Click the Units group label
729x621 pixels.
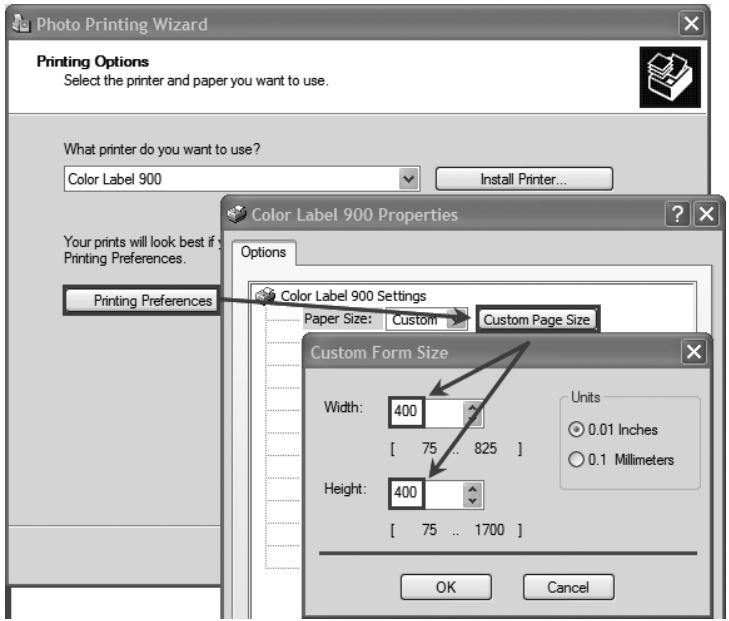tap(585, 397)
